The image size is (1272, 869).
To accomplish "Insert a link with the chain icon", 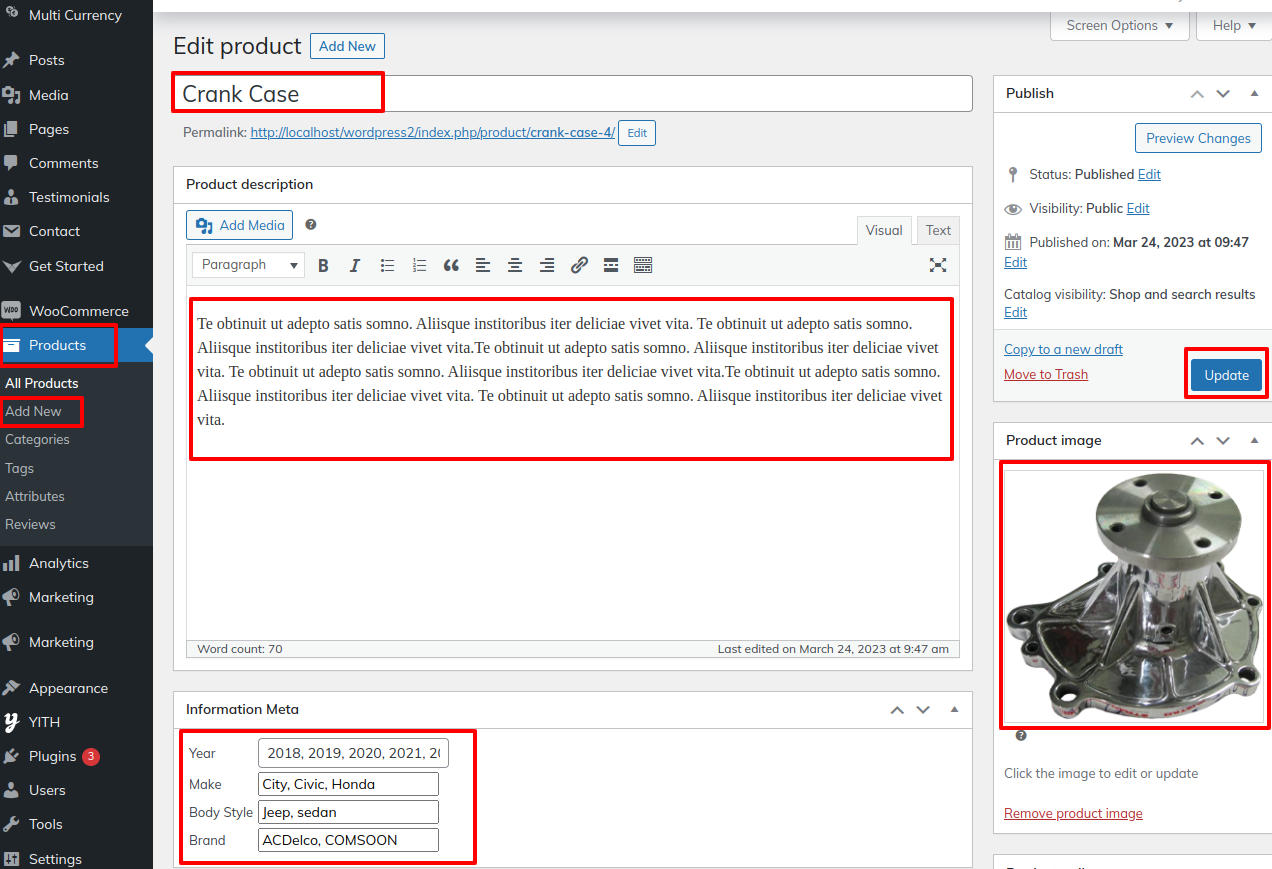I will [579, 265].
